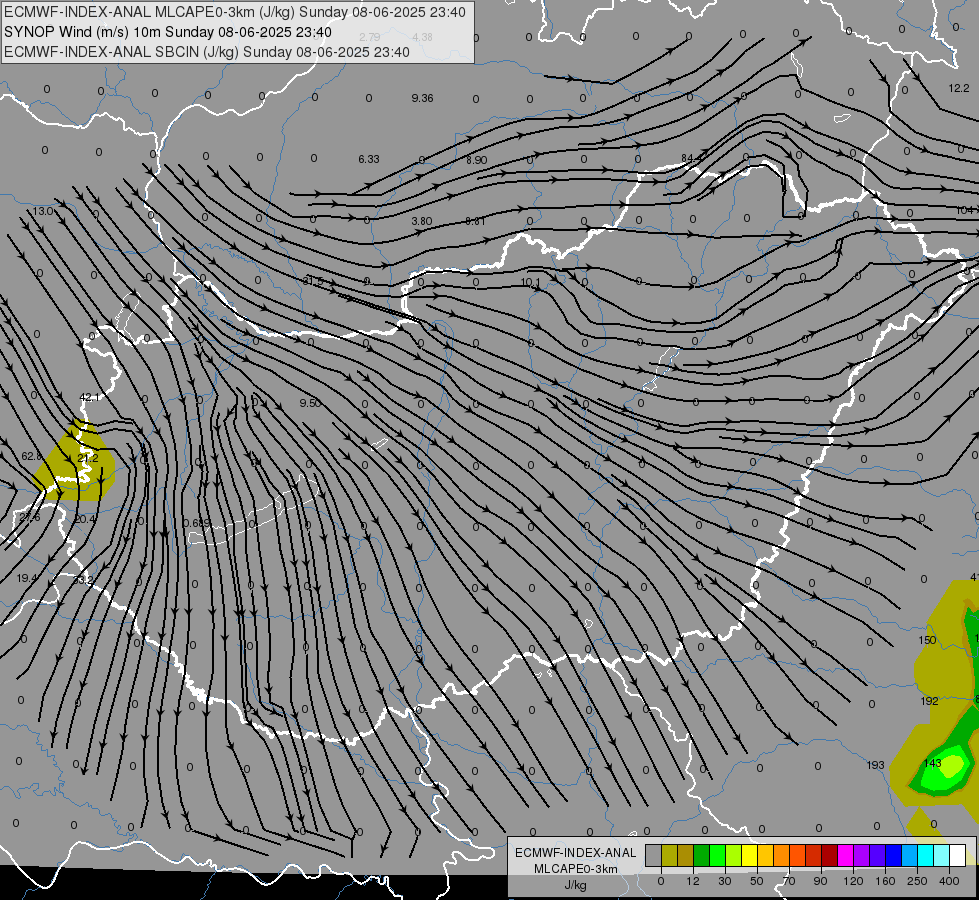Click the 3.80 value on the map
The height and width of the screenshot is (900, 979).
click(421, 221)
